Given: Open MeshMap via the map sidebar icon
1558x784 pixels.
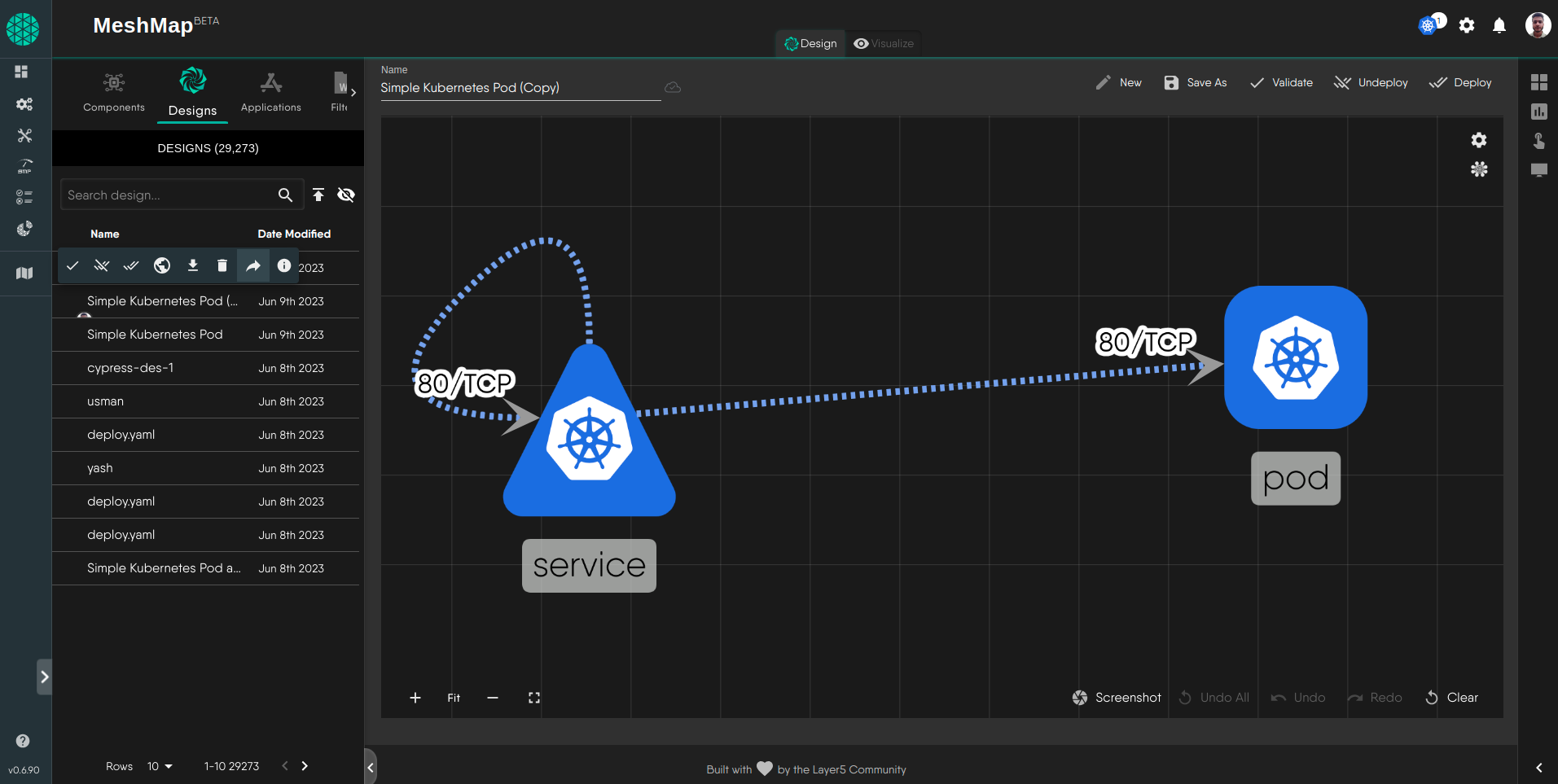Looking at the screenshot, I should [x=24, y=272].
